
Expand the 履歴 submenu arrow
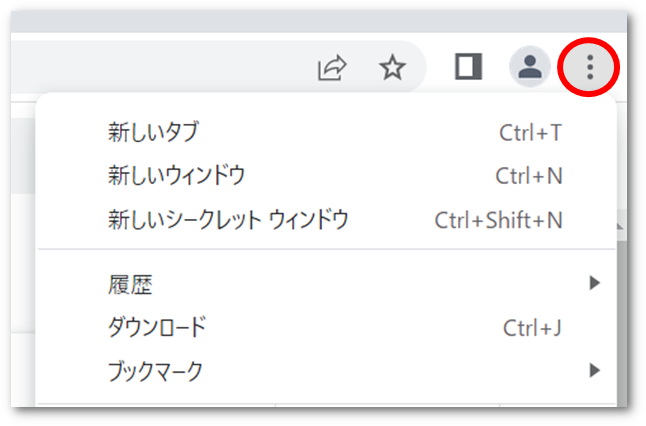coord(594,283)
